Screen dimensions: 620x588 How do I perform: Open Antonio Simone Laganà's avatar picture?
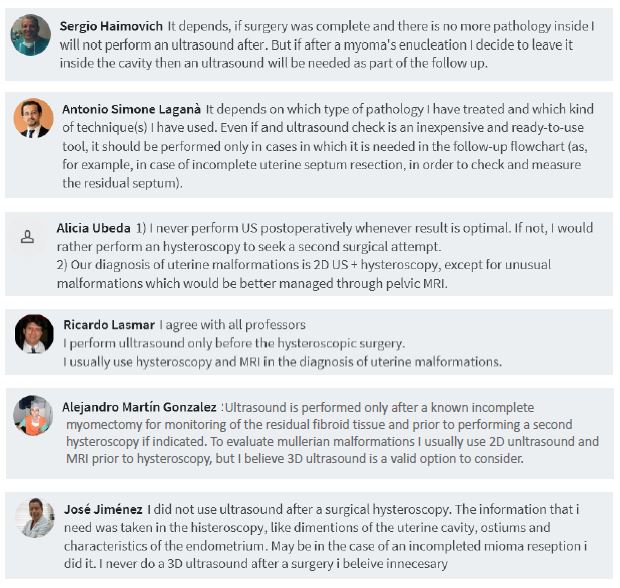(33, 118)
